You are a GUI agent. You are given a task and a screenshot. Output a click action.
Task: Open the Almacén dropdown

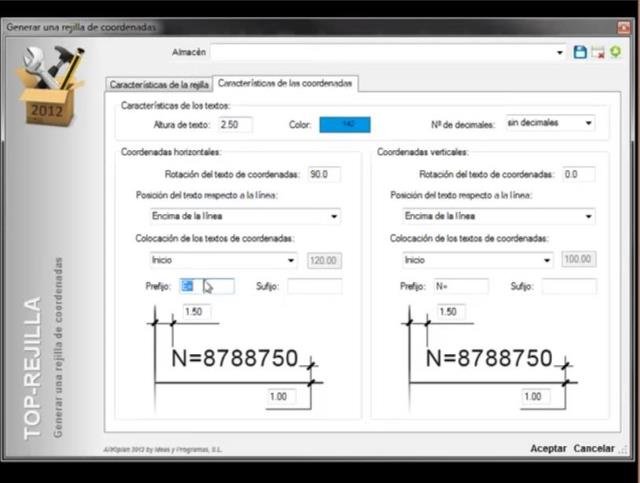coord(560,53)
